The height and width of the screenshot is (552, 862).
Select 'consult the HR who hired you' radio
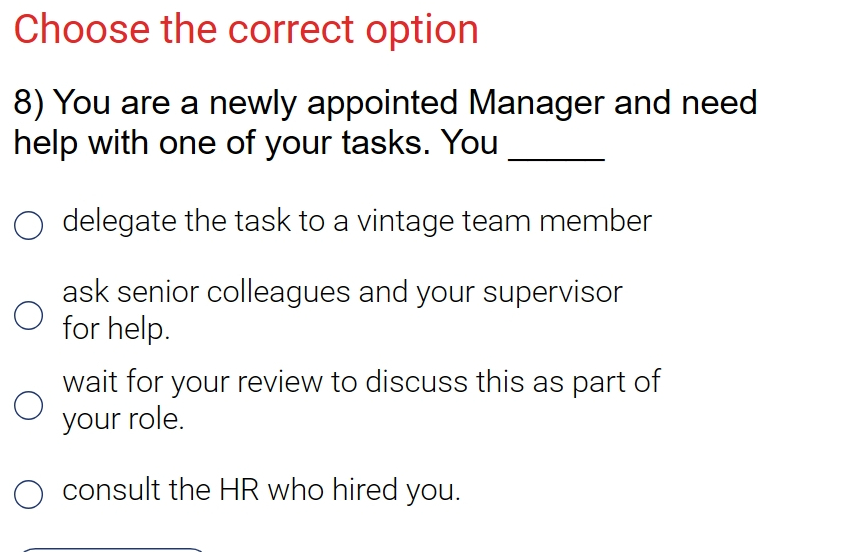click(x=29, y=494)
